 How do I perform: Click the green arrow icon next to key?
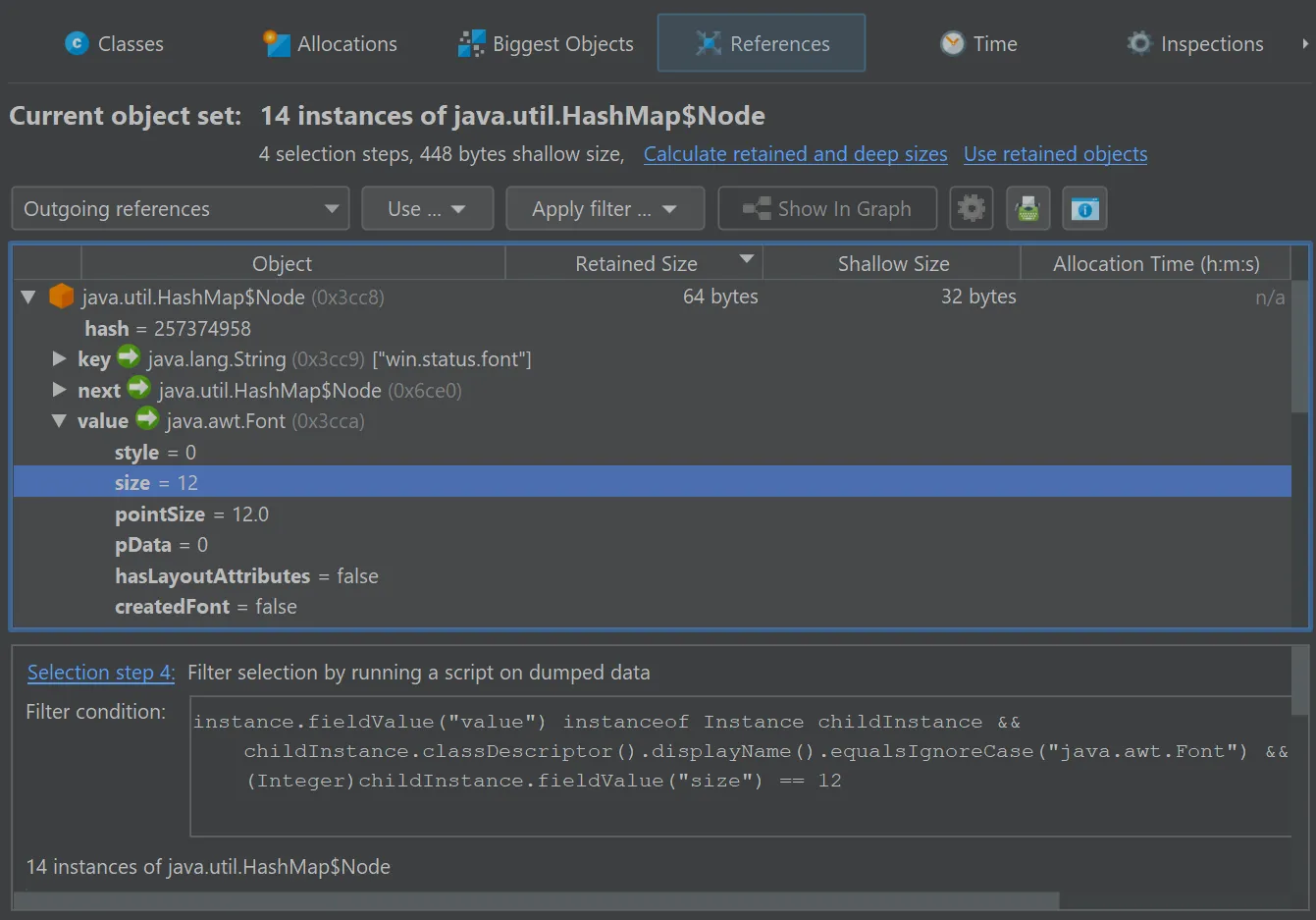pyautogui.click(x=129, y=356)
